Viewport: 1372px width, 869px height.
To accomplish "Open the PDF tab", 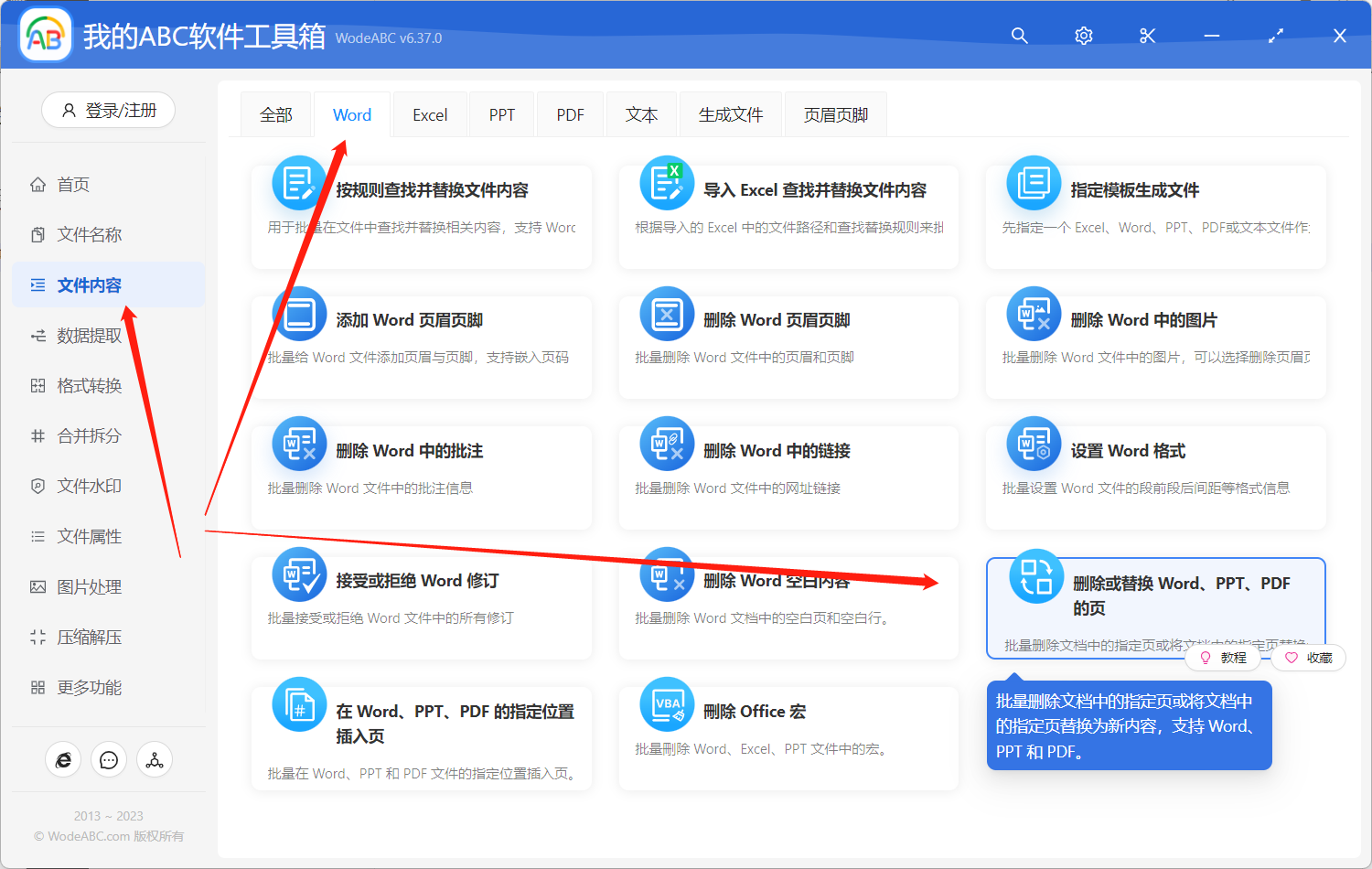I will click(569, 113).
